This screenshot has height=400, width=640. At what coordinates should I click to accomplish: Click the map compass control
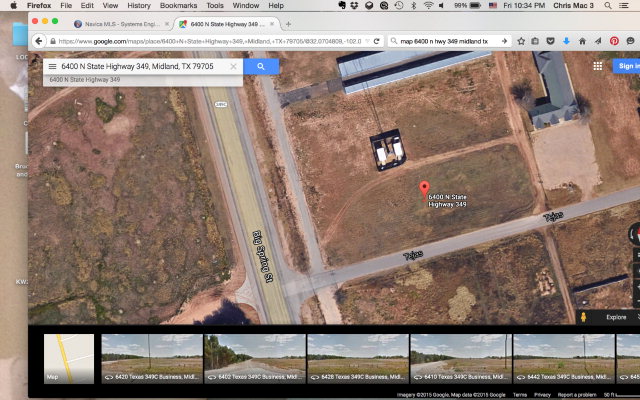[x=635, y=235]
